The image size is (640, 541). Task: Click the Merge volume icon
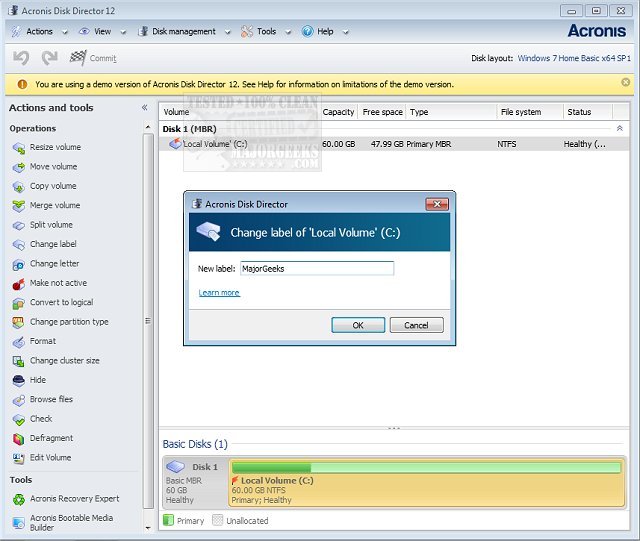point(19,206)
